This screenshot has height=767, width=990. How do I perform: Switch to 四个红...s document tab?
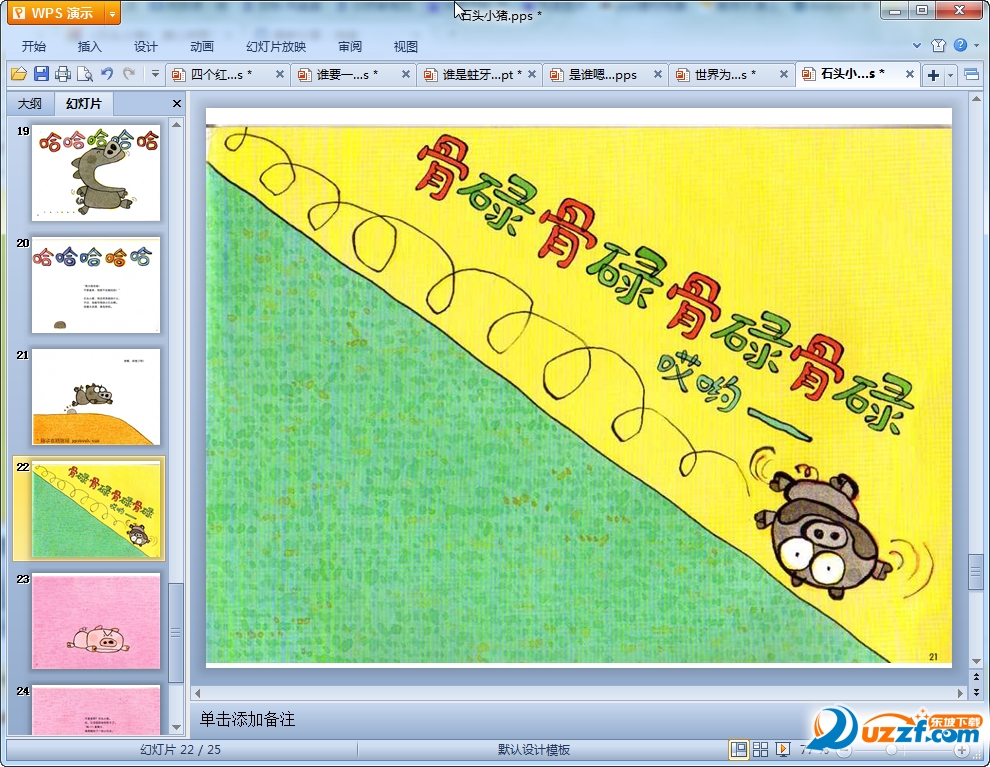coord(220,74)
